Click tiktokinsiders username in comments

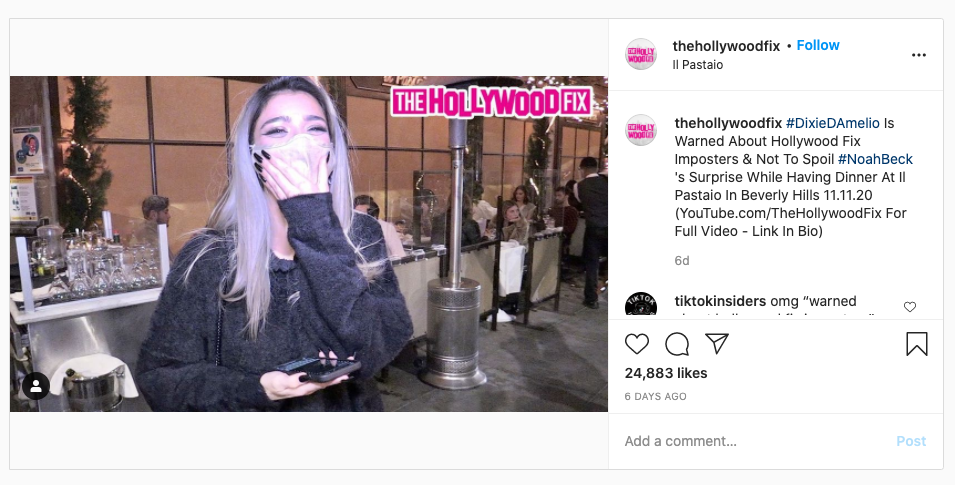click(x=721, y=301)
